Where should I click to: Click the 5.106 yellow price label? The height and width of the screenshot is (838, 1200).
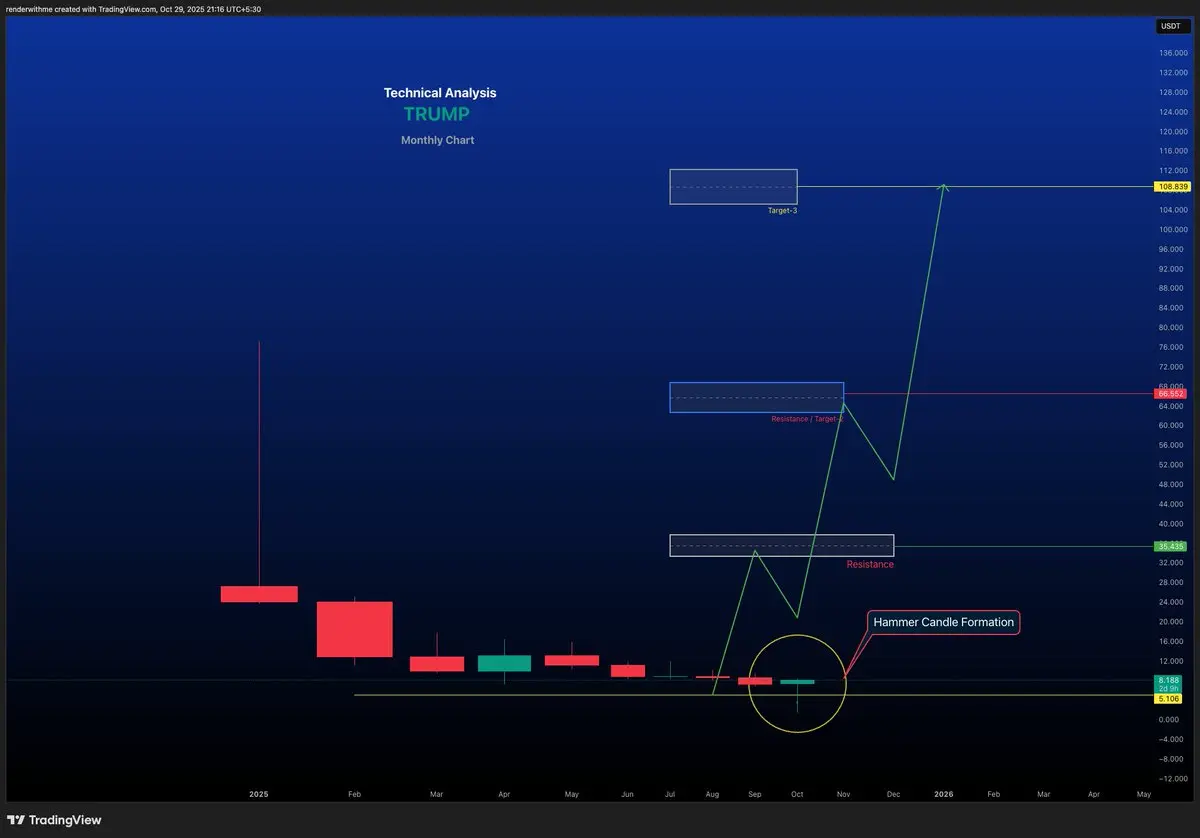(1168, 698)
